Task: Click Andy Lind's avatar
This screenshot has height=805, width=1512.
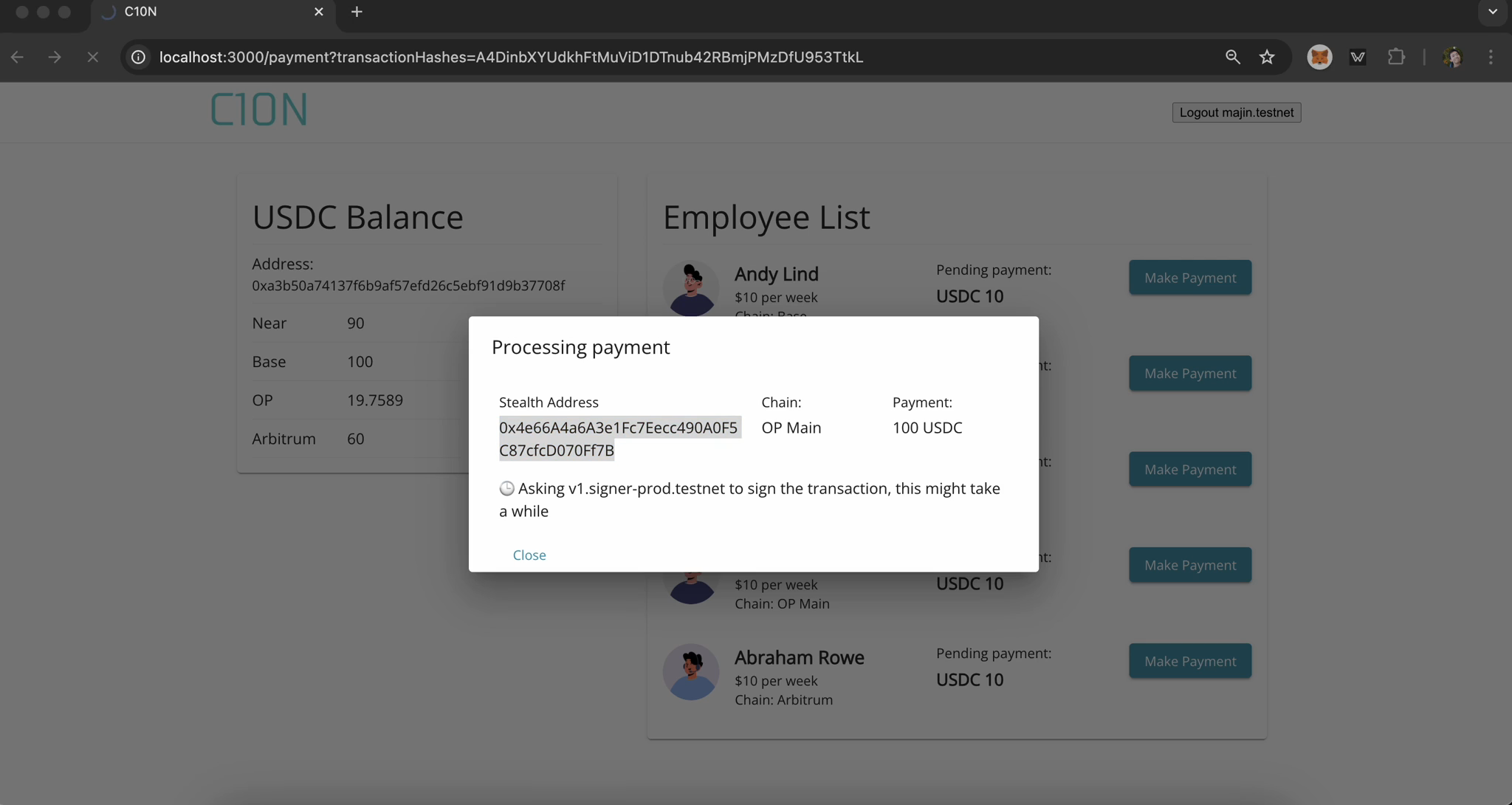Action: click(x=691, y=289)
